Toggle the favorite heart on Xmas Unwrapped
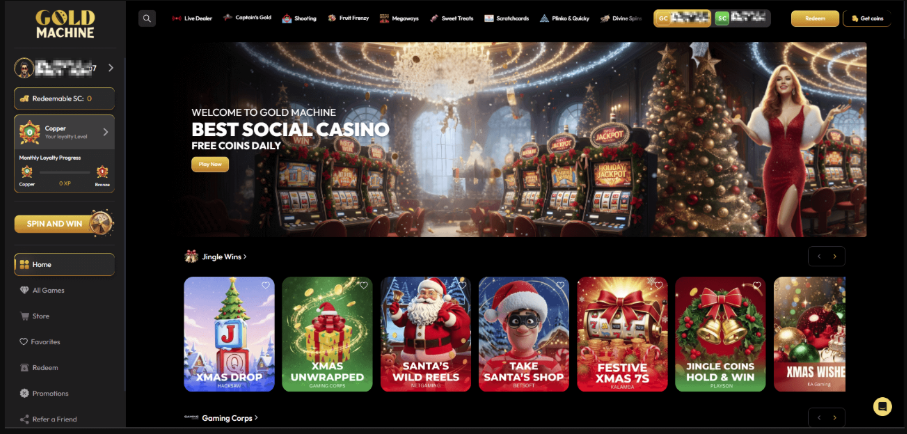Viewport: 907px width, 434px height. pos(363,285)
